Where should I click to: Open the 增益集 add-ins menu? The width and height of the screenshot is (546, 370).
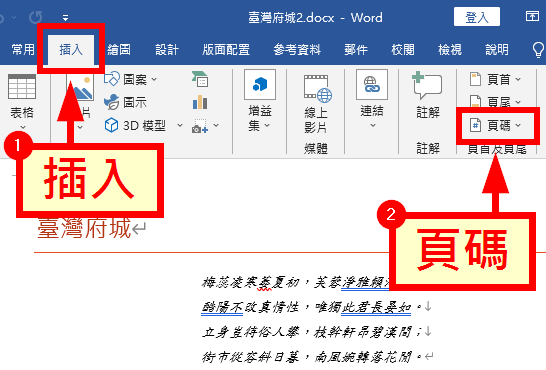click(260, 101)
